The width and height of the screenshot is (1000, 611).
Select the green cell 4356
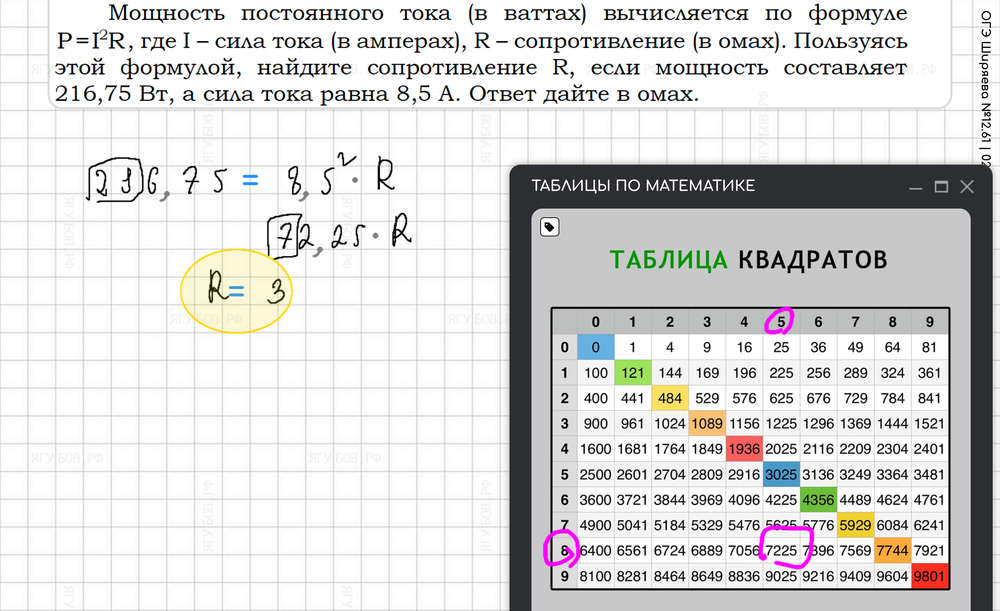(x=819, y=499)
